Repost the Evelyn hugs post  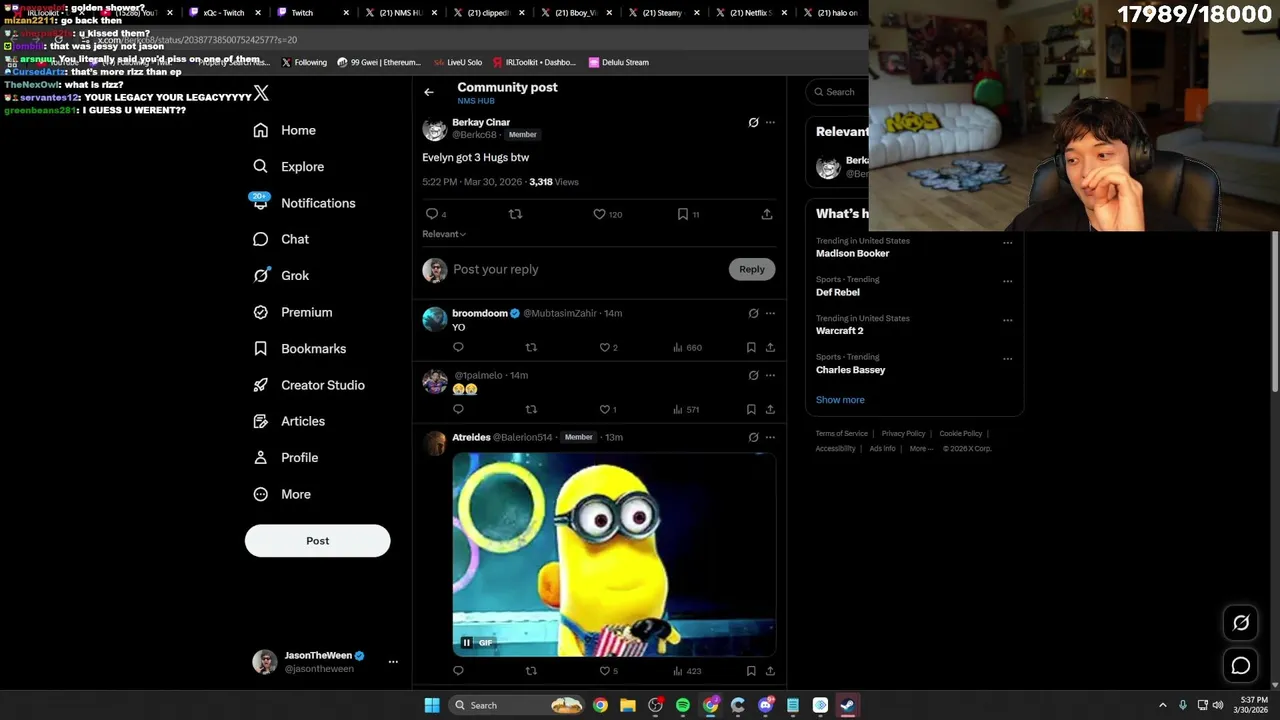(515, 214)
